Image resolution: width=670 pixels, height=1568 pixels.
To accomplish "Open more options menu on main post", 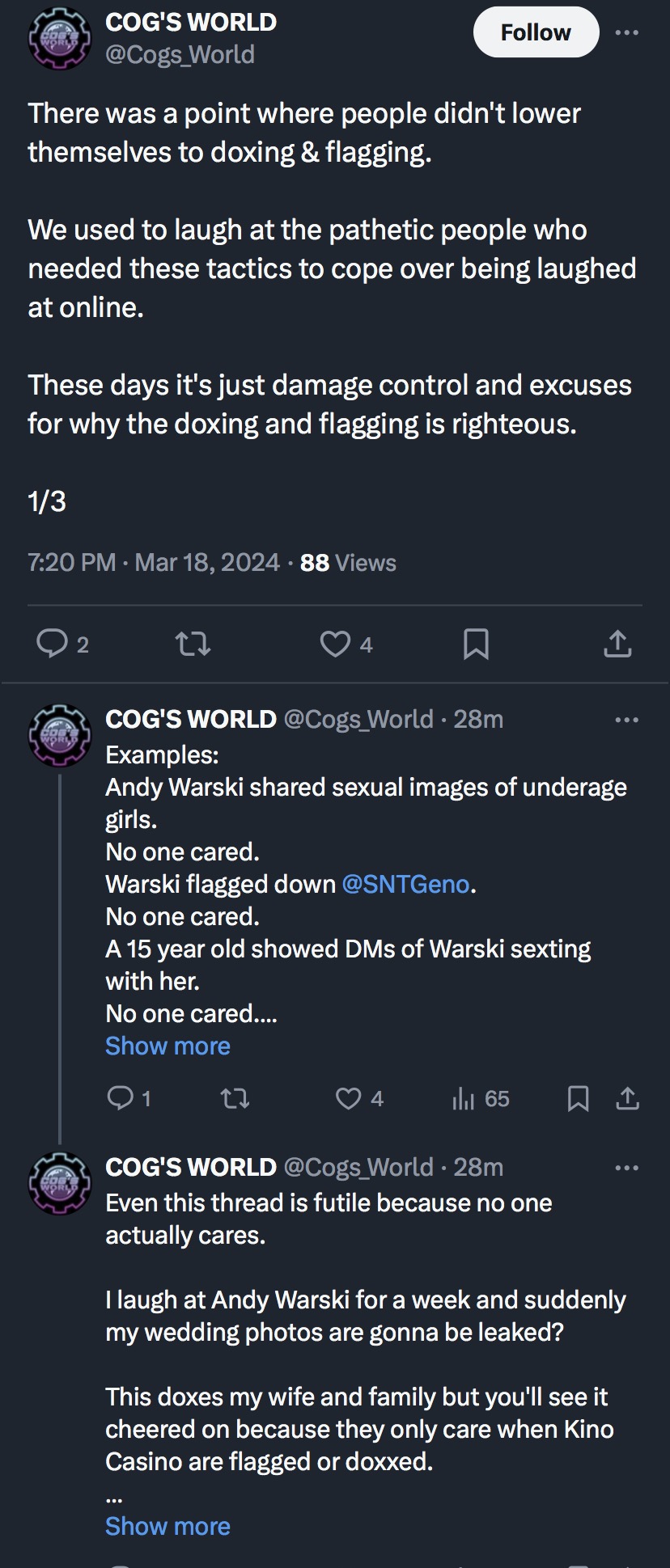I will click(626, 33).
